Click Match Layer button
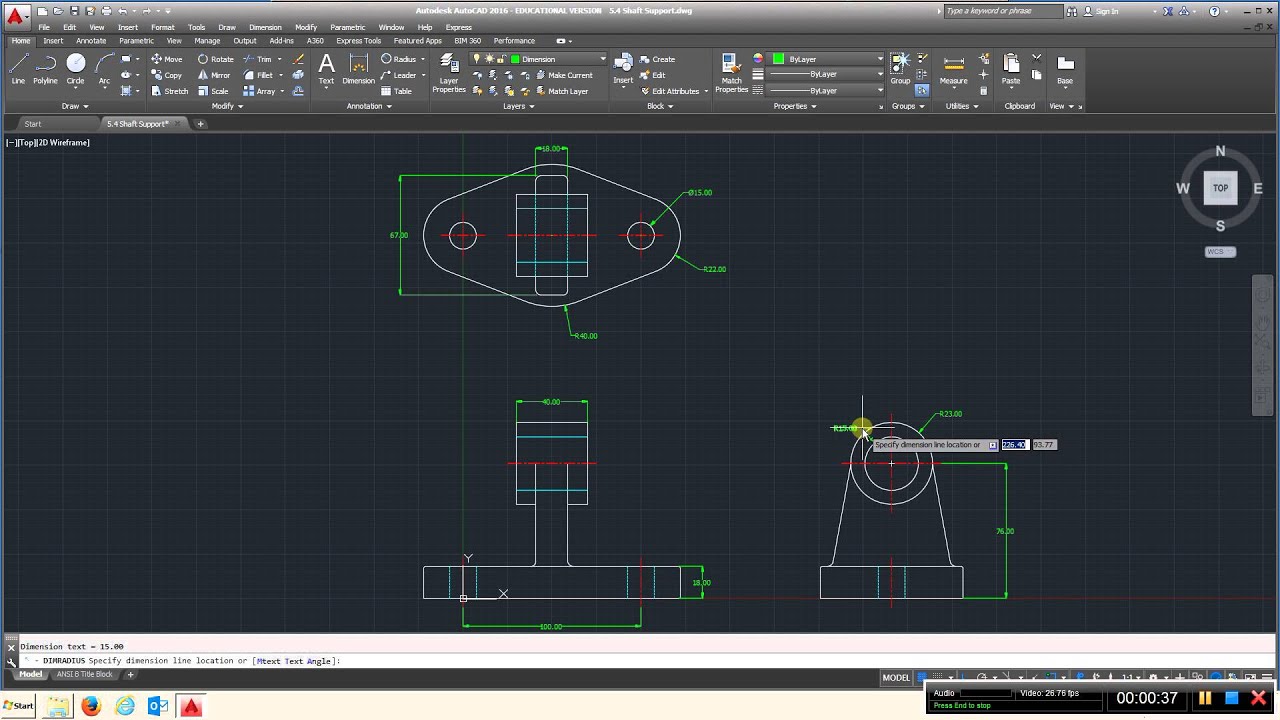This screenshot has height=720, width=1280. click(560, 91)
